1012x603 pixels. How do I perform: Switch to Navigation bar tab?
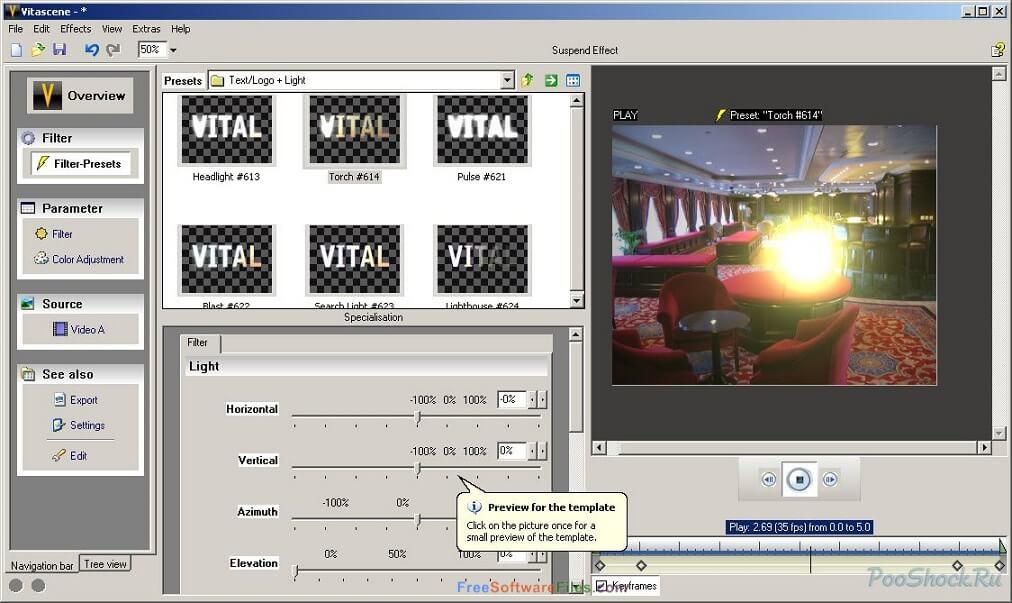tap(43, 565)
